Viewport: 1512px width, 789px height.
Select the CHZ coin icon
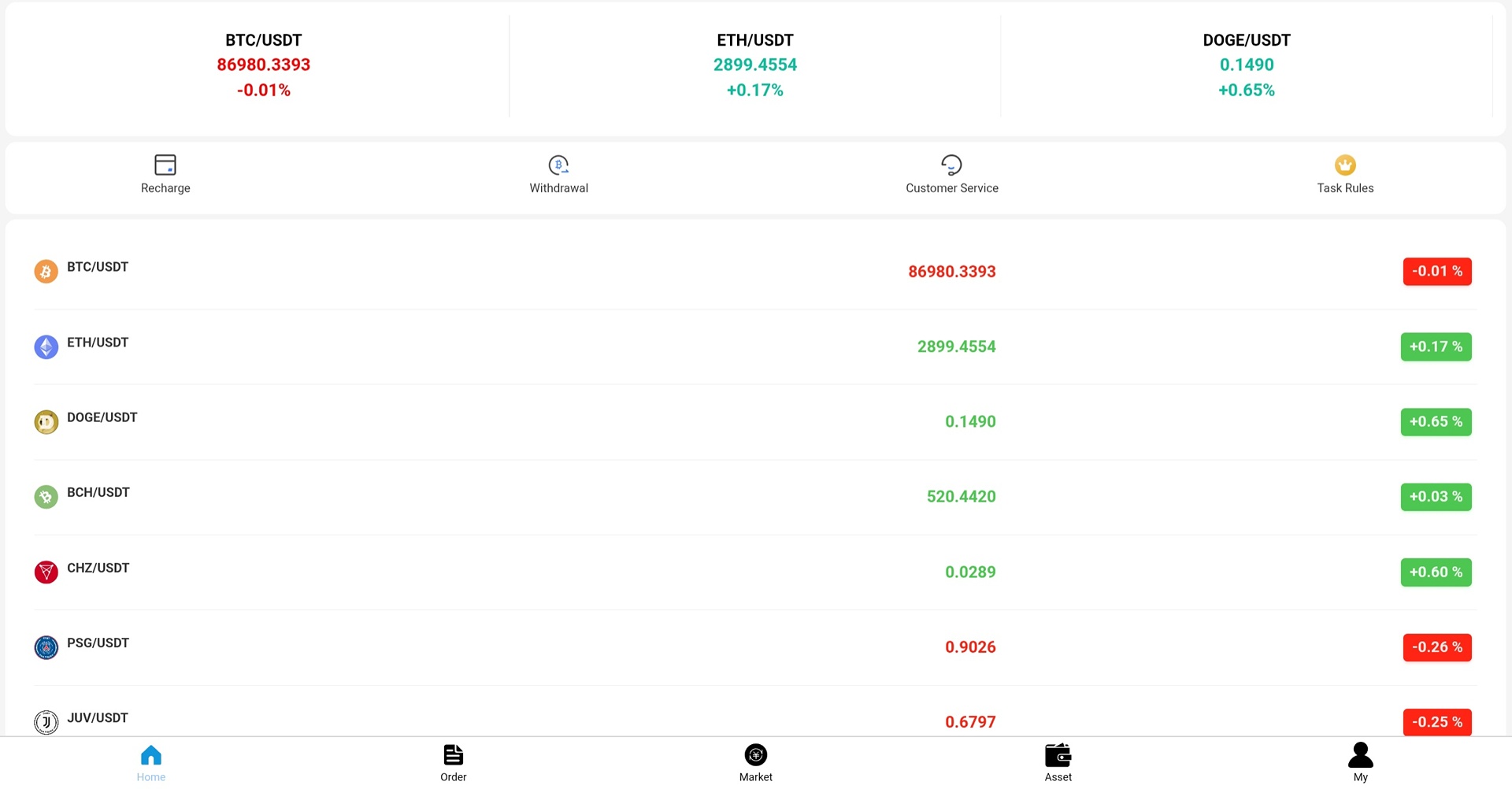point(46,572)
